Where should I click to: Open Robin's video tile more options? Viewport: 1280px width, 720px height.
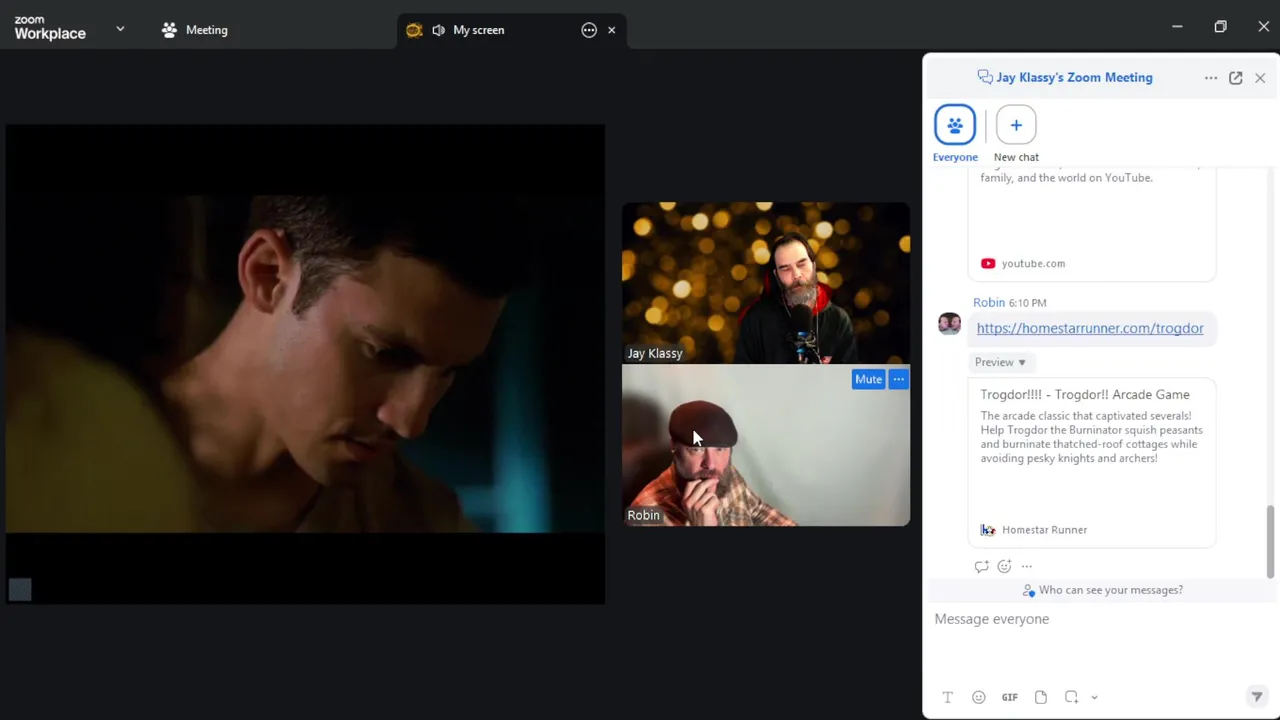click(x=898, y=379)
